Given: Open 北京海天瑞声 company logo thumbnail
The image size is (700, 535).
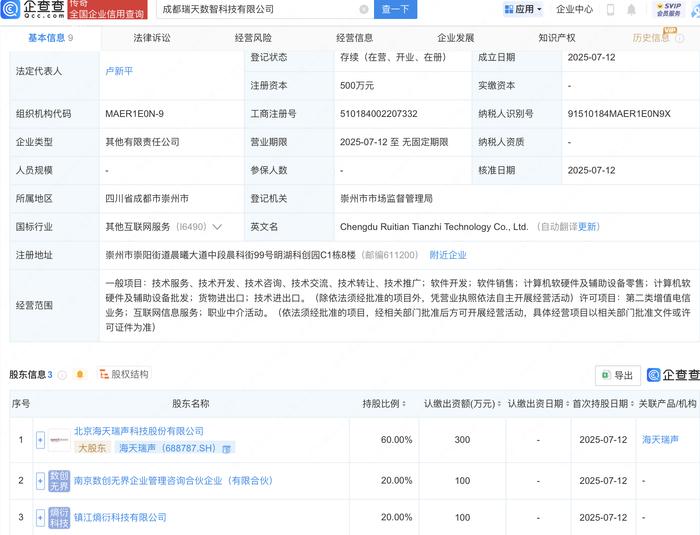Looking at the screenshot, I should tap(59, 440).
